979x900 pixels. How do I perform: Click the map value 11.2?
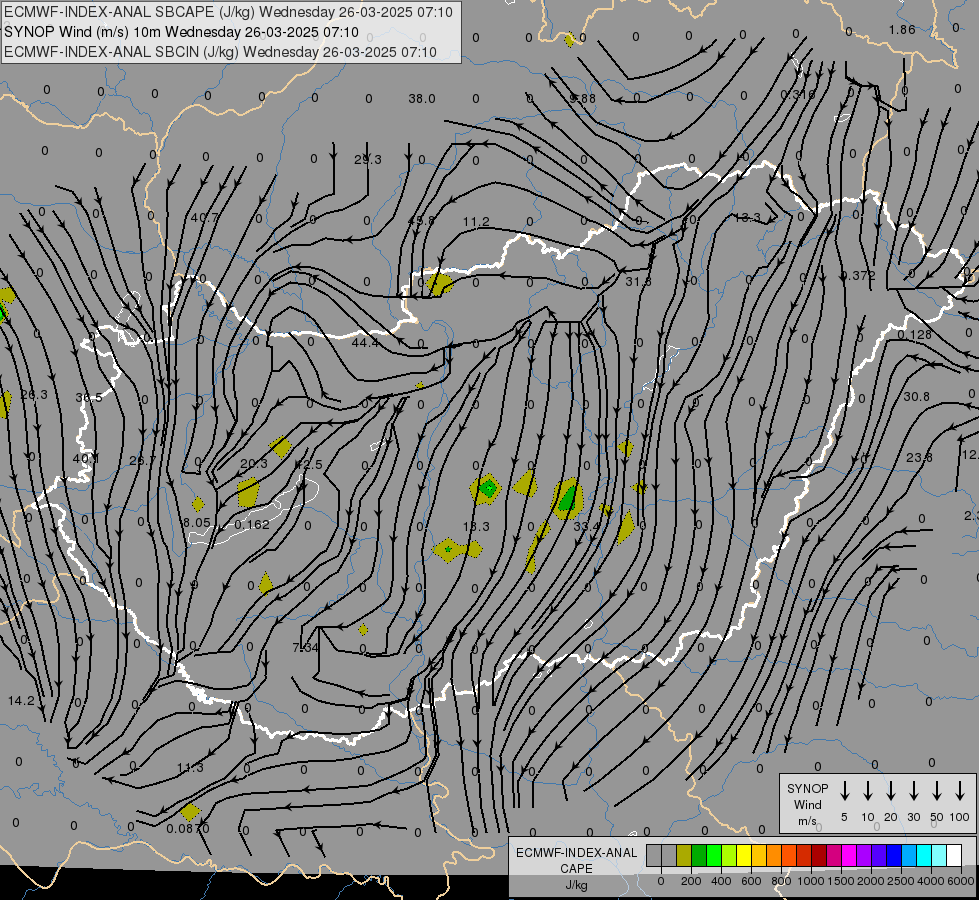476,222
